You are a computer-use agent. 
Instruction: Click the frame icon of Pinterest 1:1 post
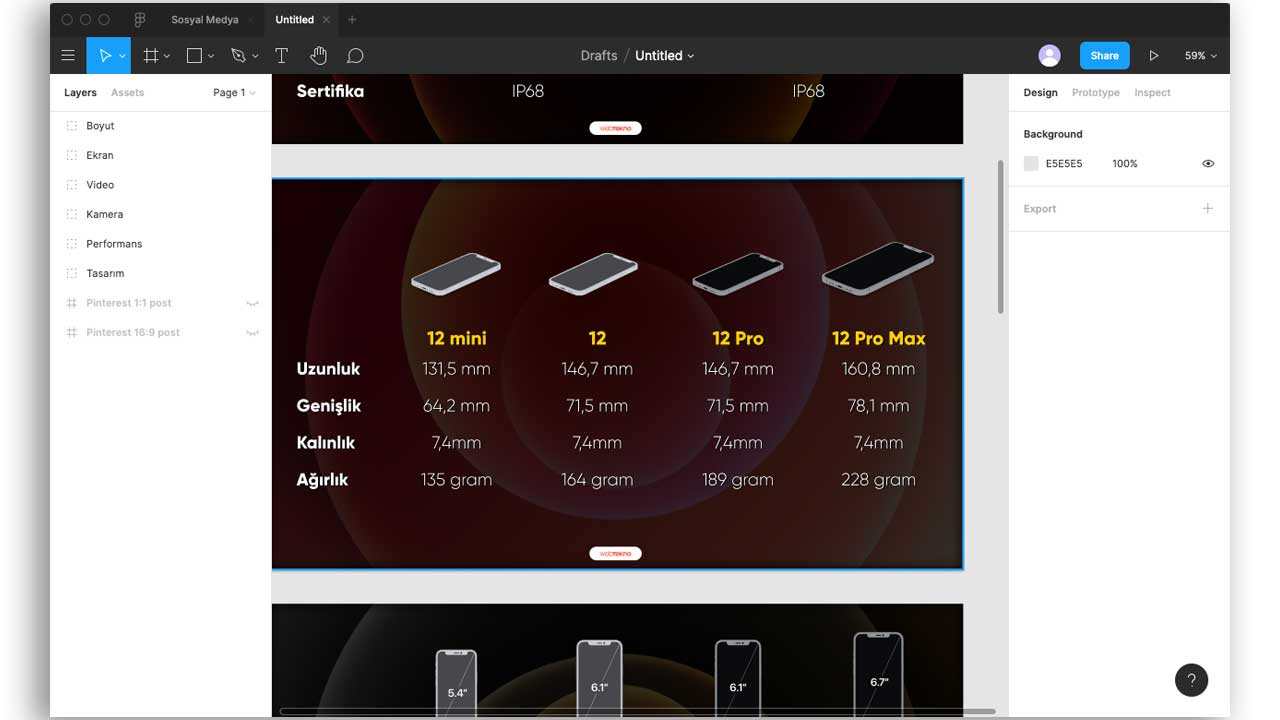[x=71, y=303]
